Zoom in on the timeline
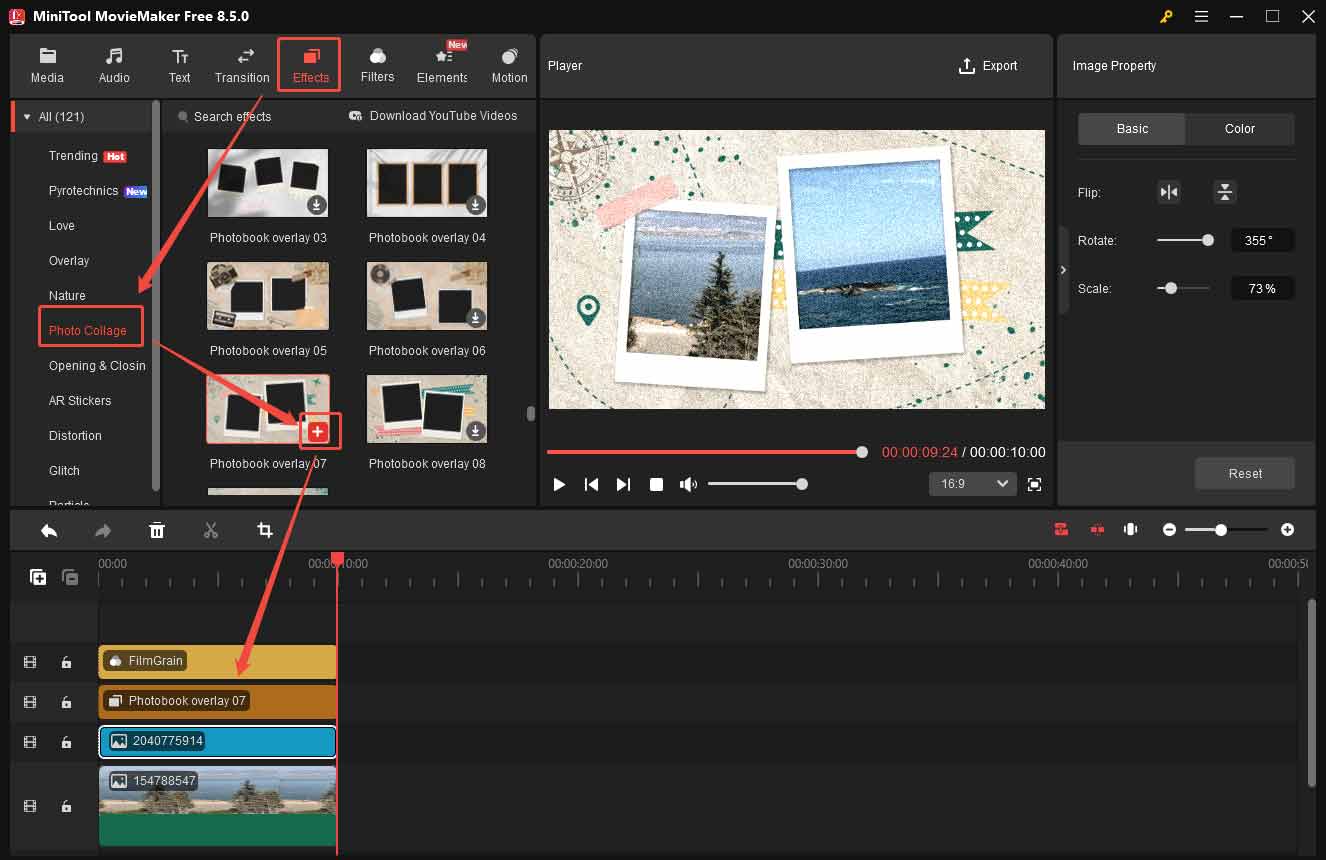Screen dimensions: 1326x860 (1287, 529)
